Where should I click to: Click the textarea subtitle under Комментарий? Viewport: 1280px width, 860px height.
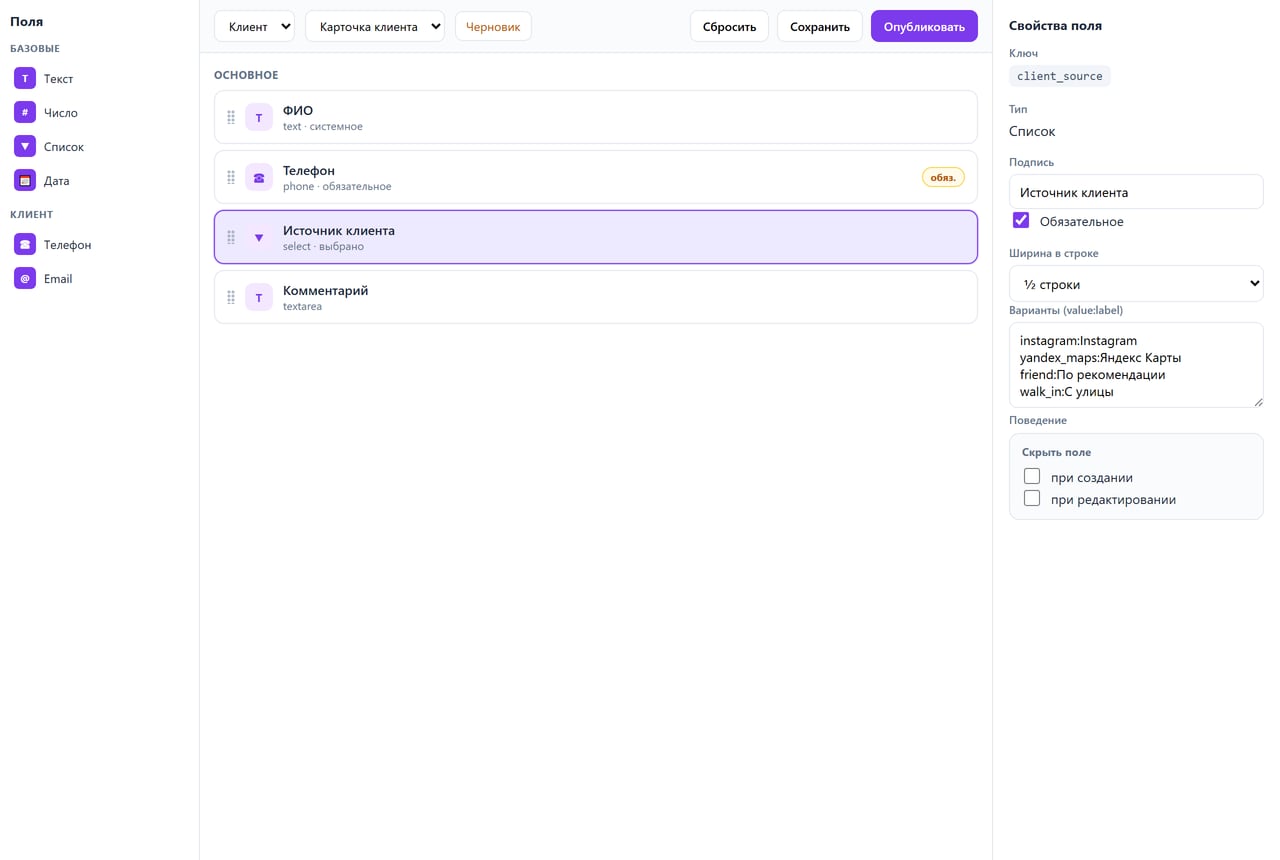pos(302,307)
